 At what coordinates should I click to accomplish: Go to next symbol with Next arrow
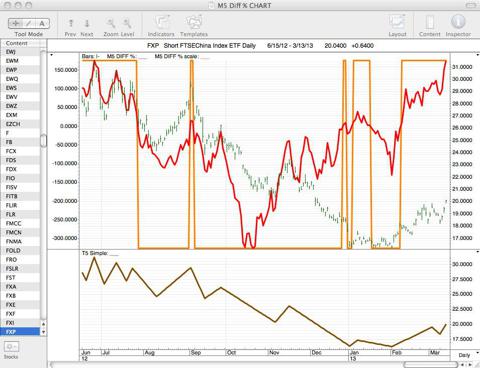coord(87,23)
